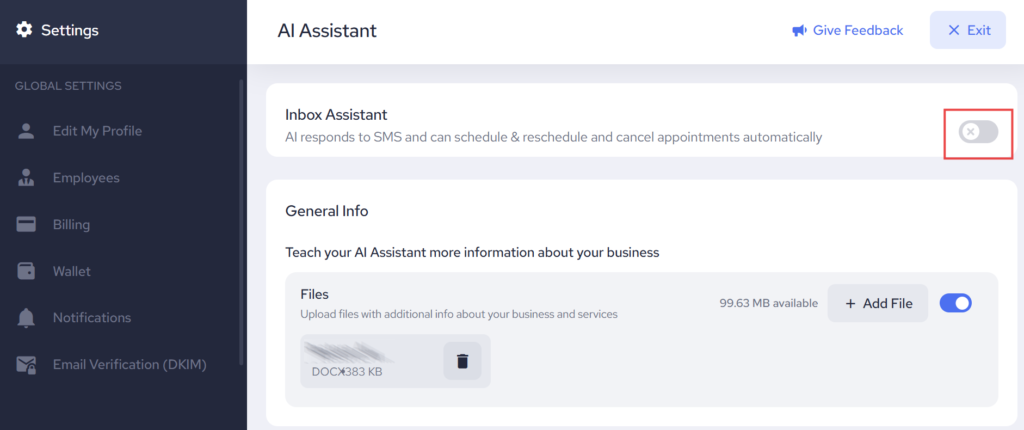
Task: Select Wallet in the sidebar
Action: (71, 271)
